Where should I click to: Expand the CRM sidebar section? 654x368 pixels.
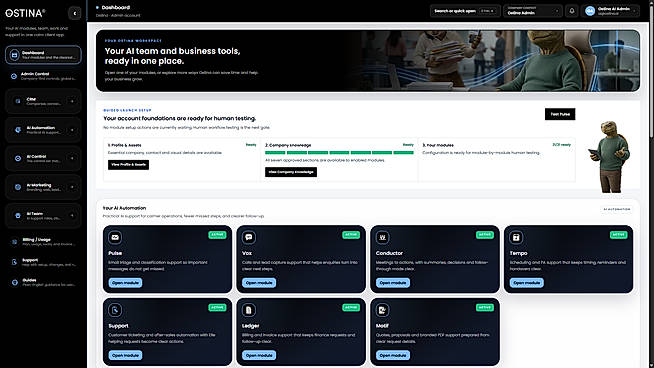tap(72, 101)
